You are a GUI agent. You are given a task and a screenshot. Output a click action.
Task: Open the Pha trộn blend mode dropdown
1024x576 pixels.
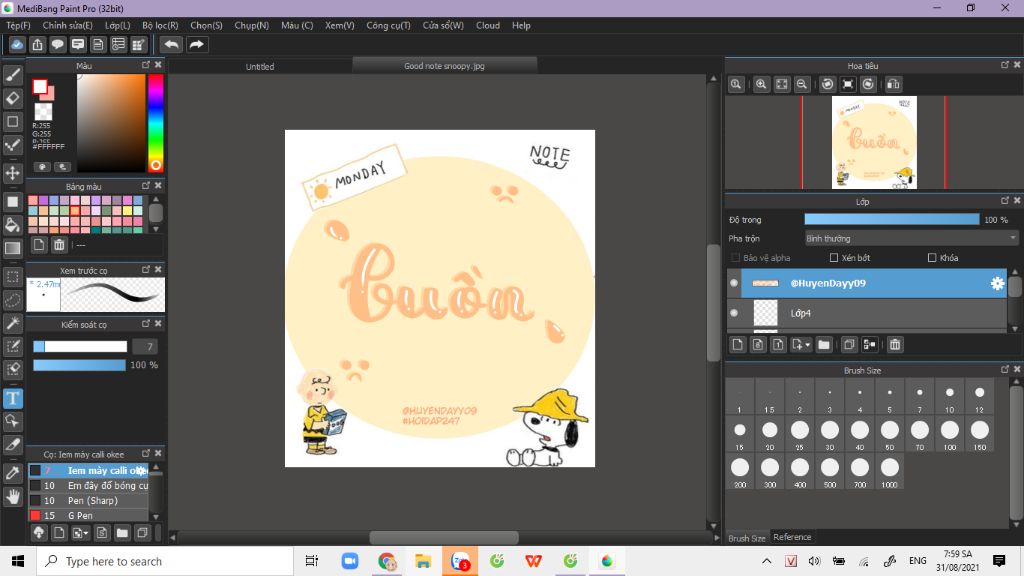pos(911,239)
